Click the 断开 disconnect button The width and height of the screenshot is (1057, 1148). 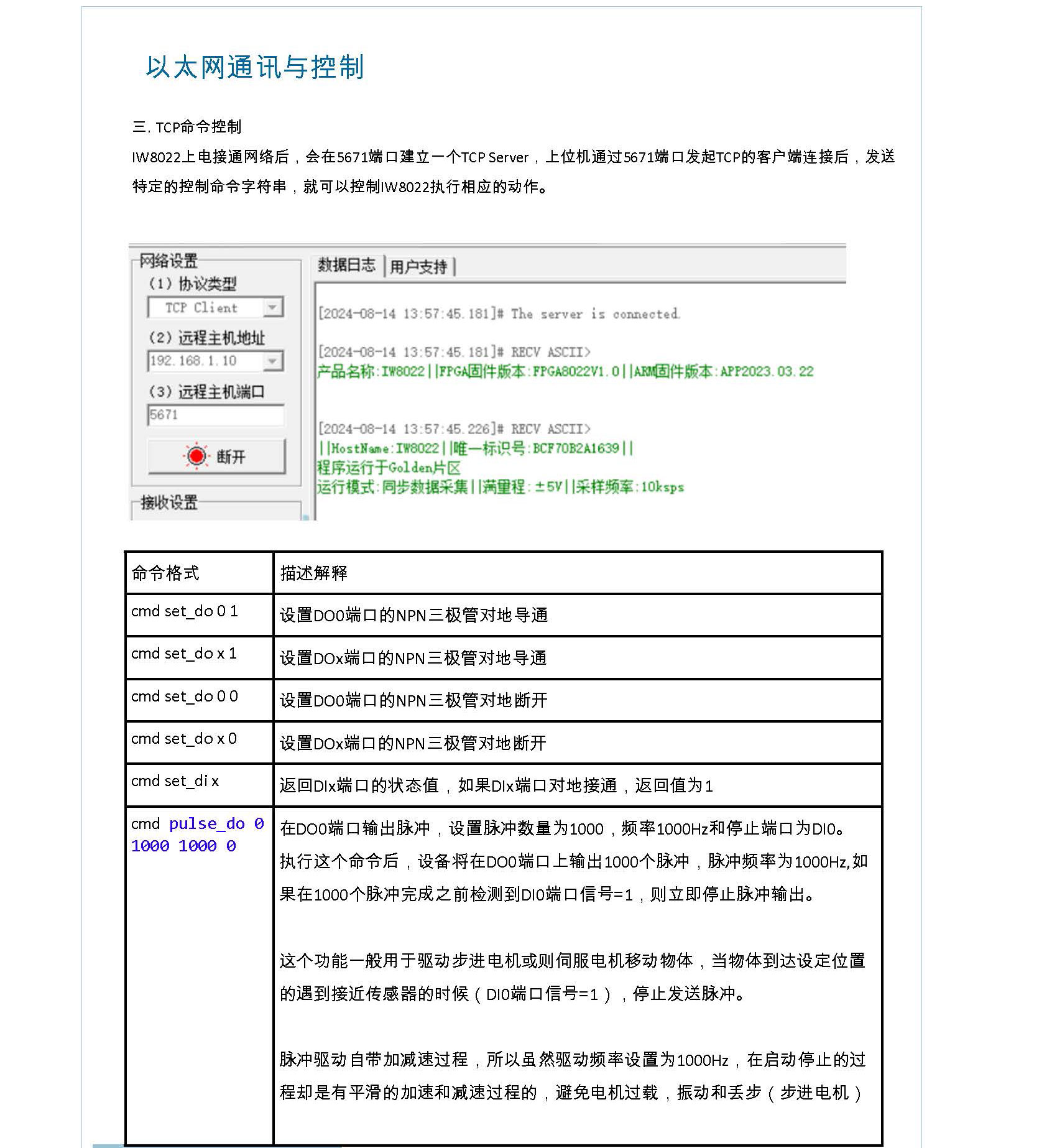[x=216, y=456]
